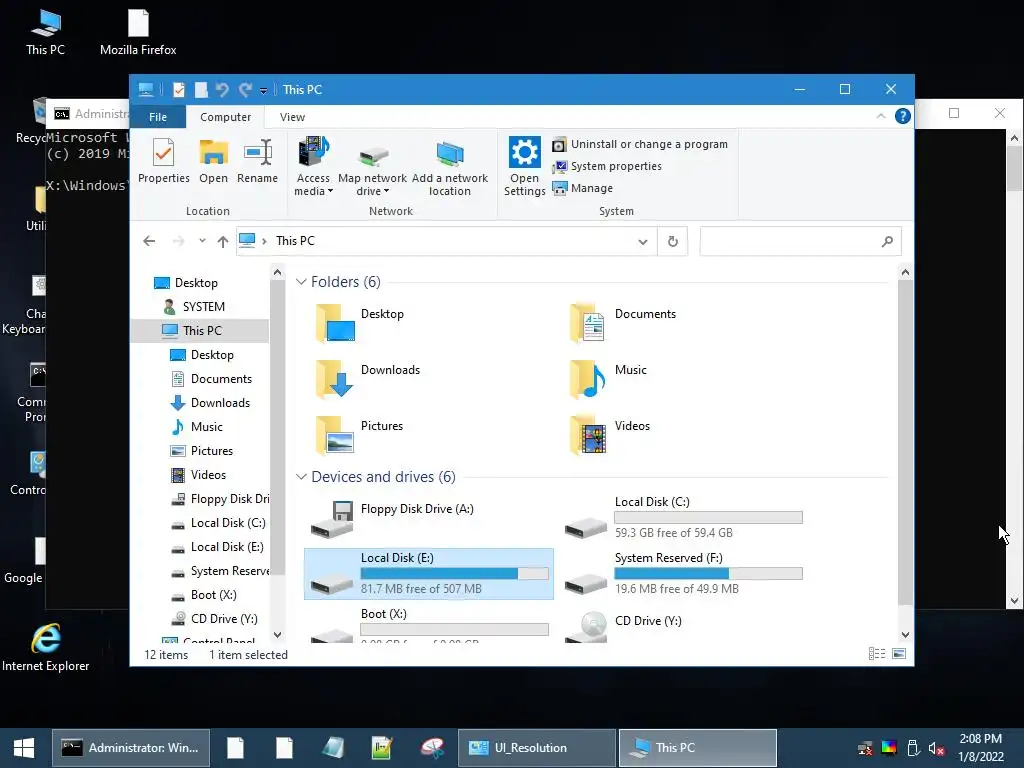Viewport: 1024px width, 768px height.
Task: Open System properties from the ribbon
Action: point(607,167)
